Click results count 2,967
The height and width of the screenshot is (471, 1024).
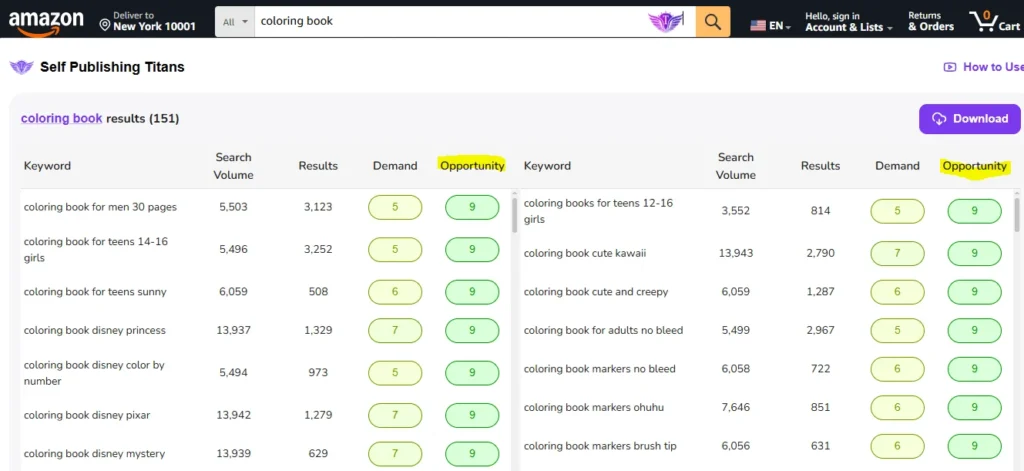tap(820, 331)
